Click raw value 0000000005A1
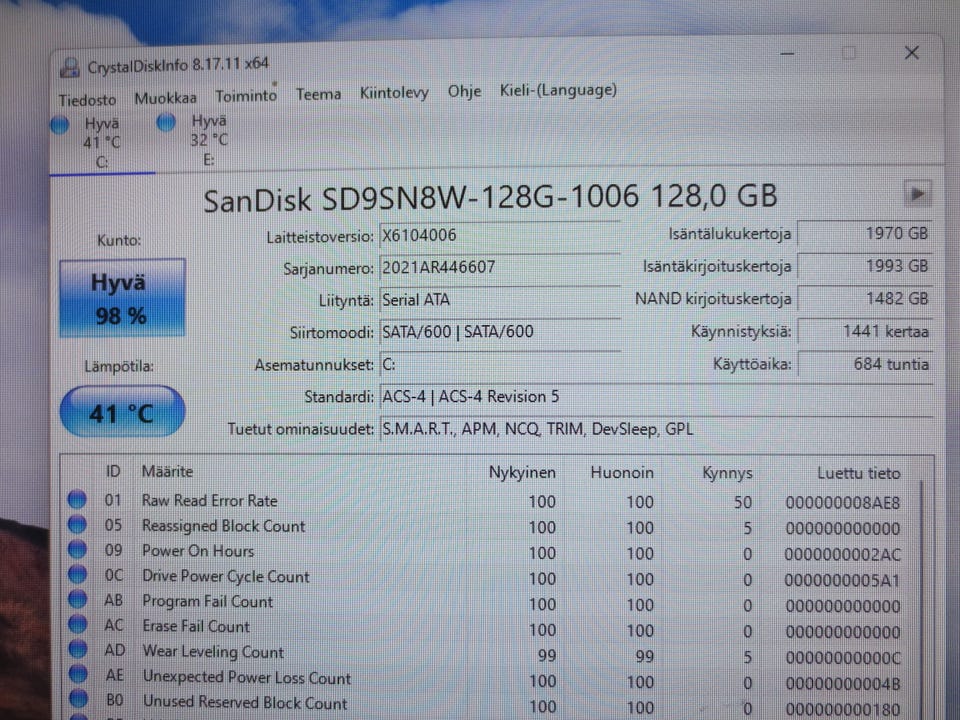Viewport: 960px width, 720px height. (842, 580)
